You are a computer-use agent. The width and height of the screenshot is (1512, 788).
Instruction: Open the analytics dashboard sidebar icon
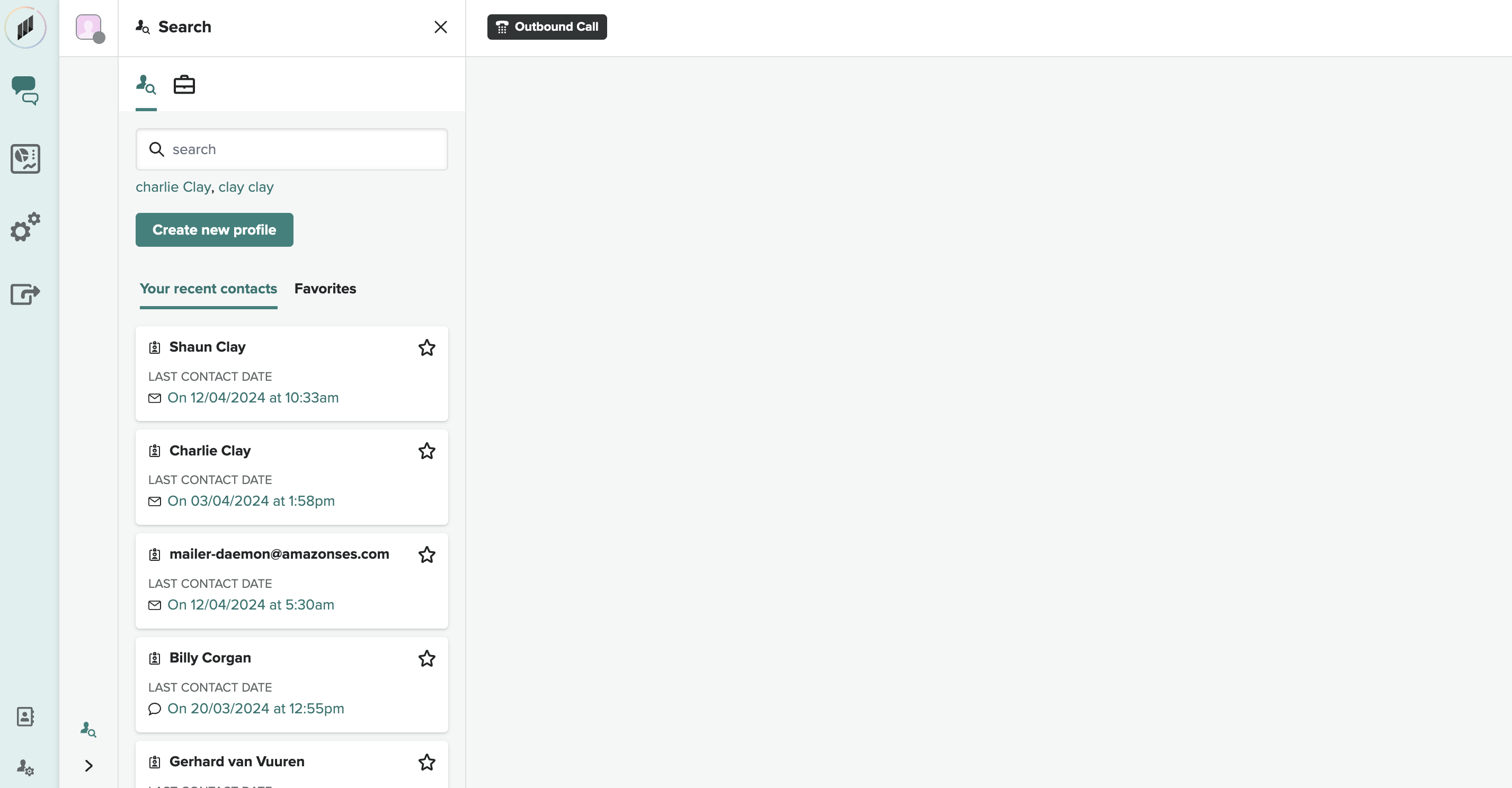point(25,158)
